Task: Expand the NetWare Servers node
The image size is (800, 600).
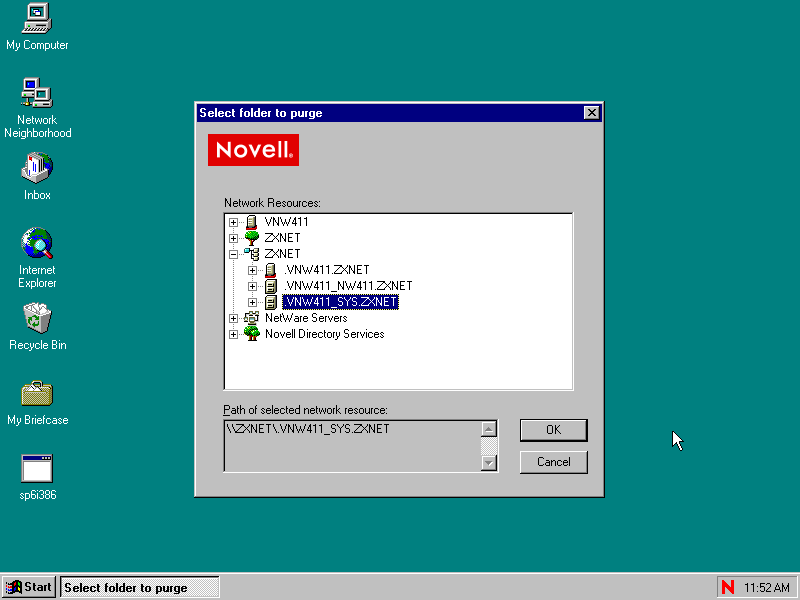Action: pyautogui.click(x=233, y=318)
